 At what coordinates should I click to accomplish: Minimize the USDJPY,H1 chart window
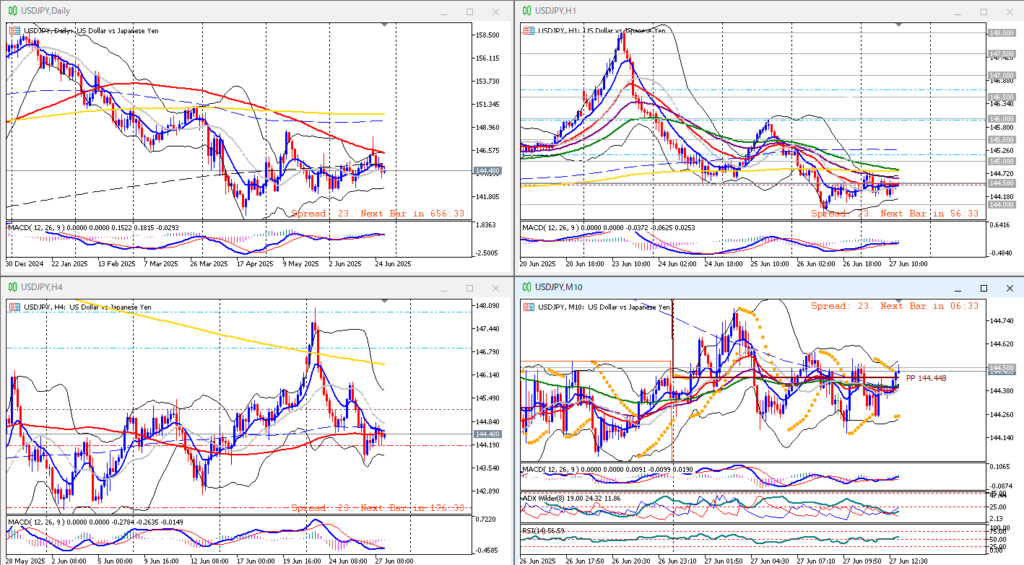pyautogui.click(x=958, y=12)
